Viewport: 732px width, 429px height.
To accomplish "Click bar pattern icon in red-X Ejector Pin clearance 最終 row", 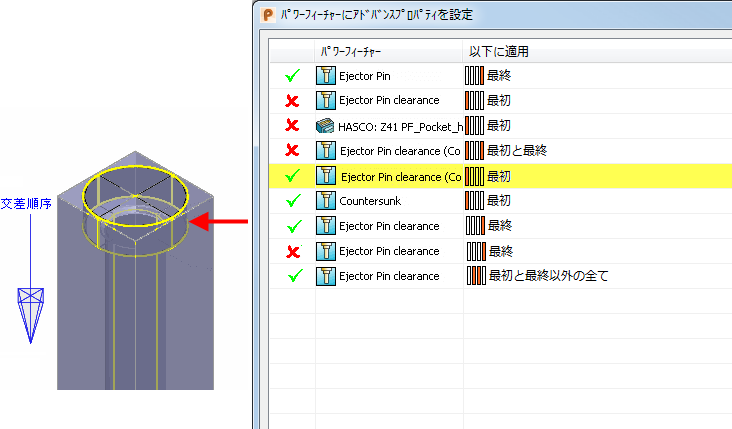I will point(476,252).
